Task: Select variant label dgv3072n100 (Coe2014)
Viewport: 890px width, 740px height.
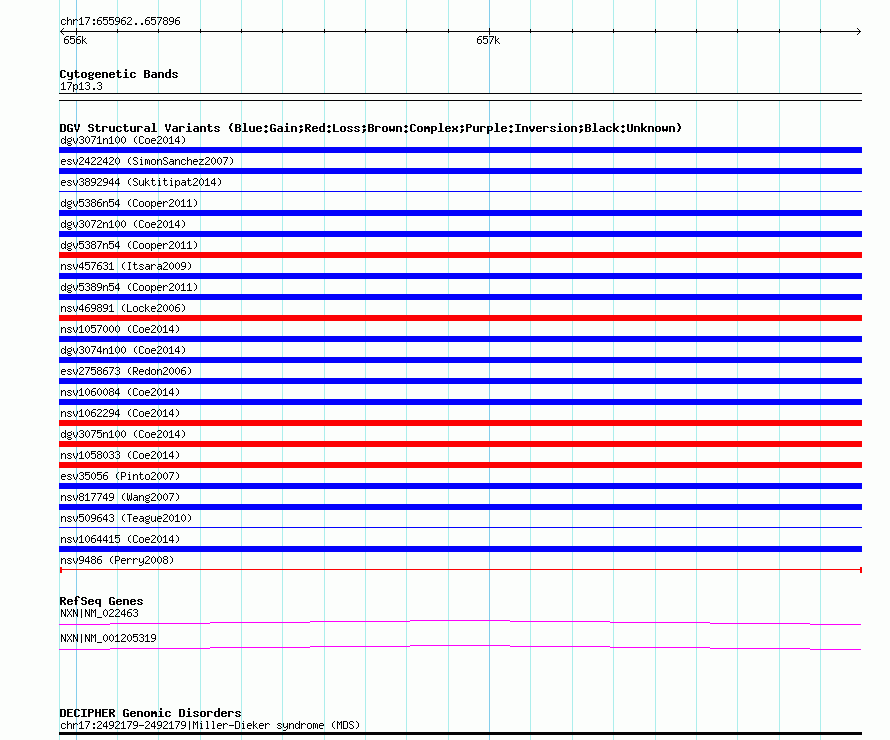Action: [123, 224]
